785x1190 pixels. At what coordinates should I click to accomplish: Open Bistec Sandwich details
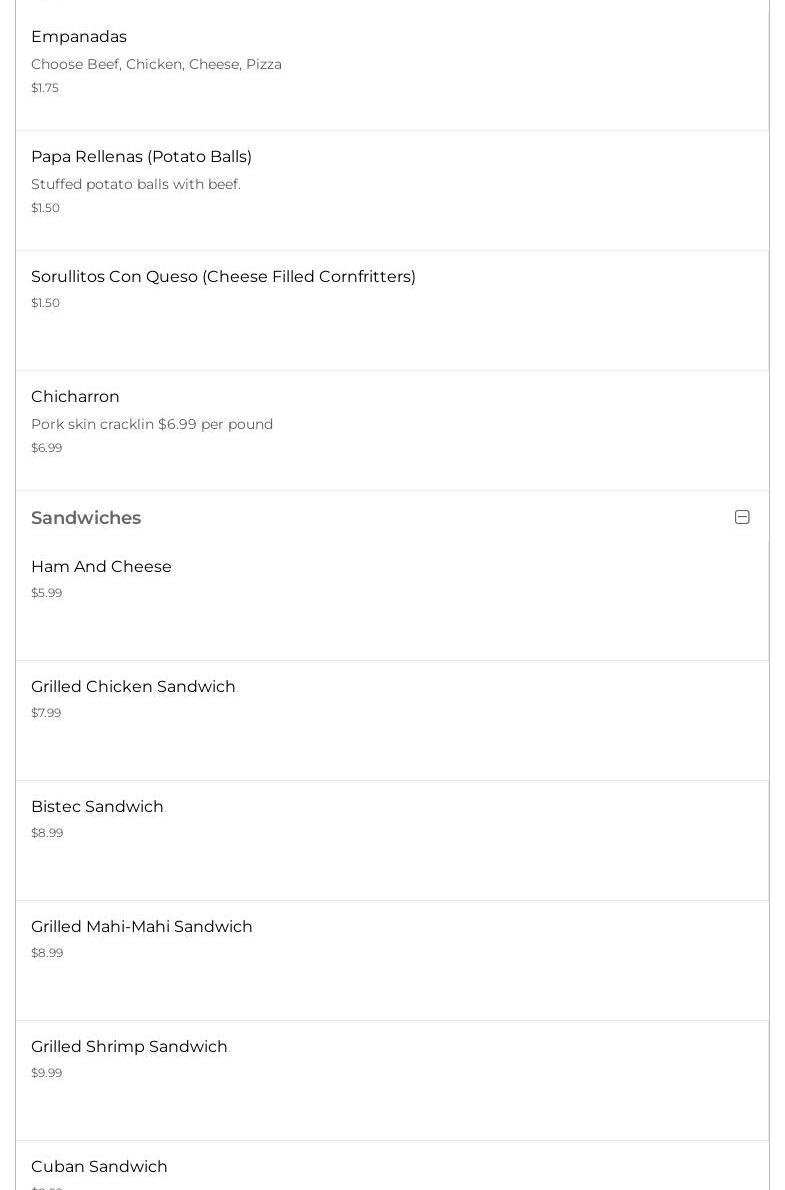(97, 807)
